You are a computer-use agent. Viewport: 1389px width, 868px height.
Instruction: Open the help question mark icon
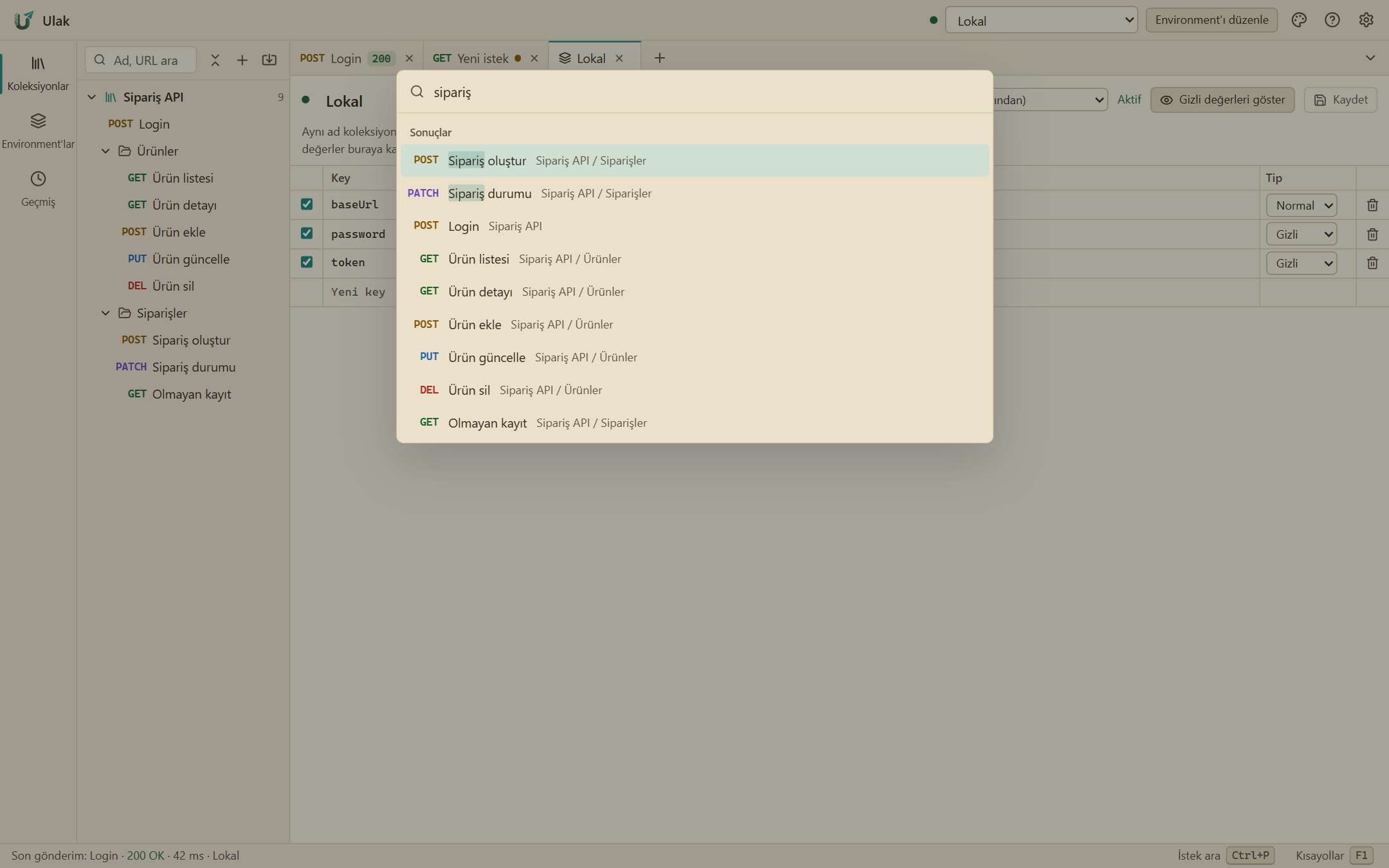pos(1332,20)
